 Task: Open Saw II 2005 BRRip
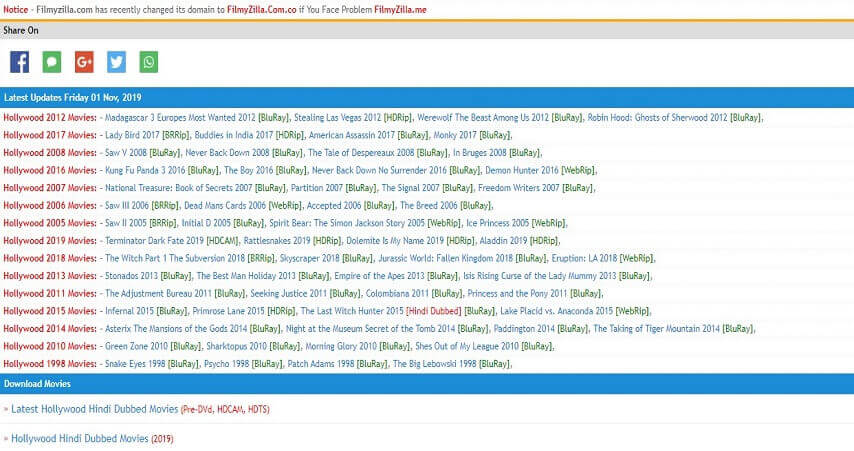(141, 223)
